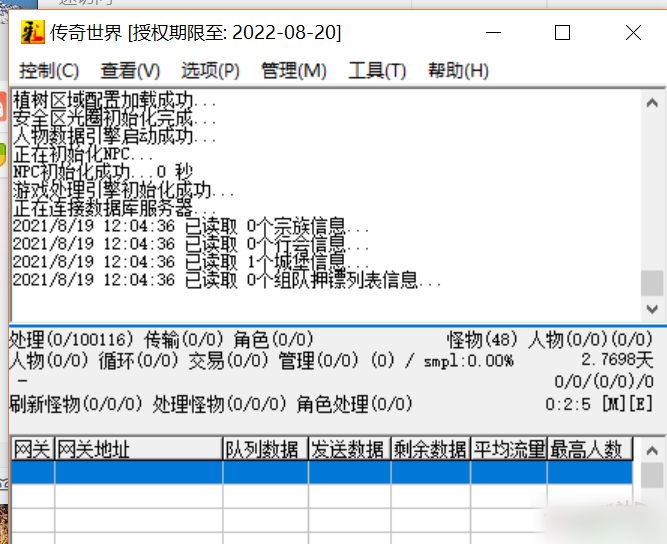Click the 平均流量 column header
667x544 pixels.
click(x=509, y=449)
